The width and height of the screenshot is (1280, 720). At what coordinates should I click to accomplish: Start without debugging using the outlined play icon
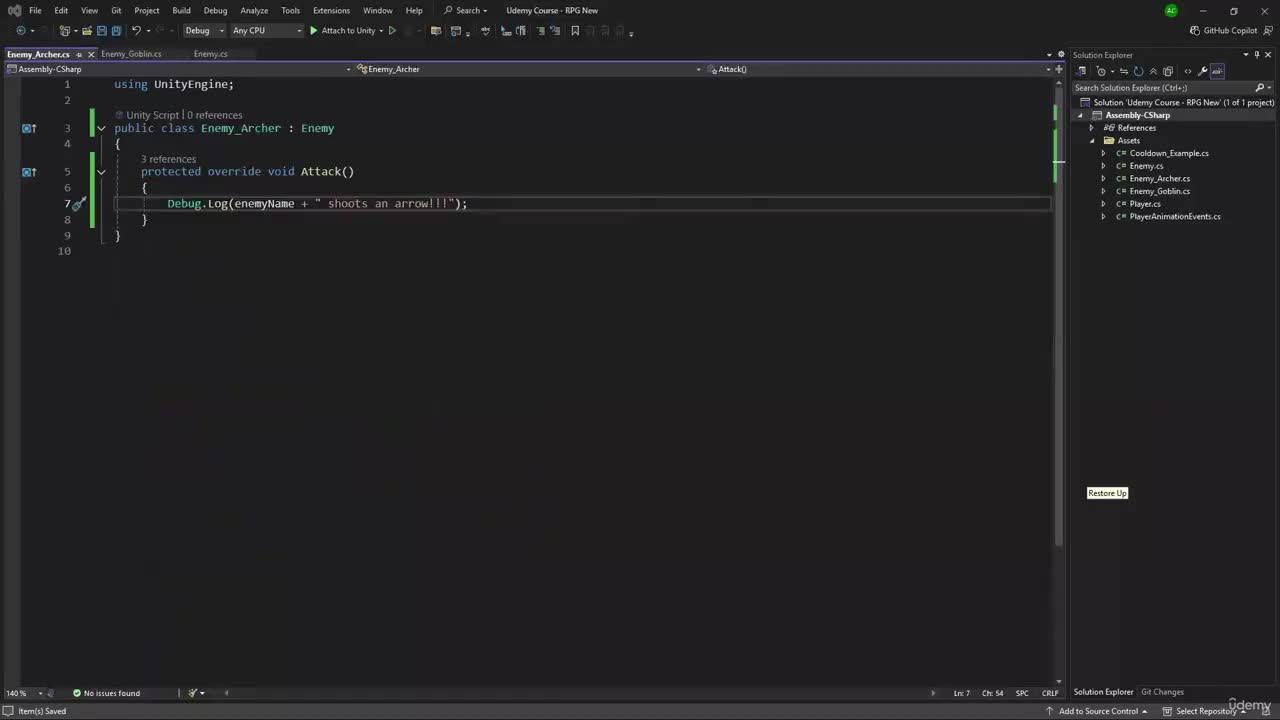point(392,31)
